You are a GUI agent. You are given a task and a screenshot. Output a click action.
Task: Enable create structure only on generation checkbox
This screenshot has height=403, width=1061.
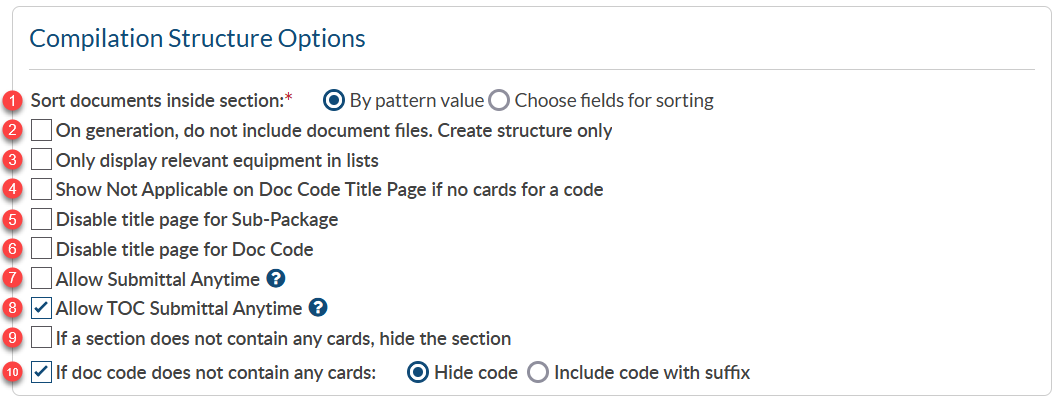42,130
